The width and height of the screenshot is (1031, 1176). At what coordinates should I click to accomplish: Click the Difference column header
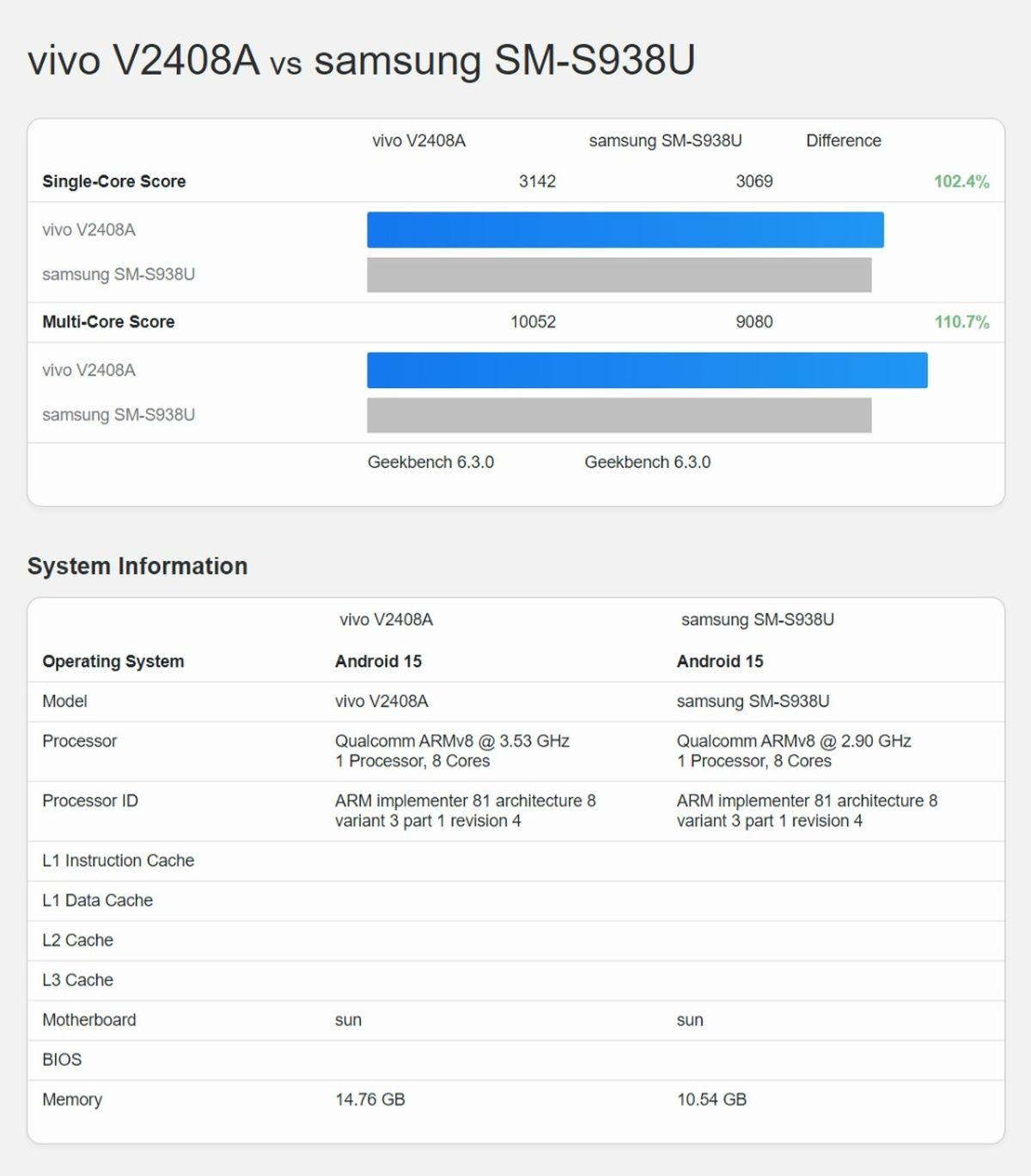(843, 141)
